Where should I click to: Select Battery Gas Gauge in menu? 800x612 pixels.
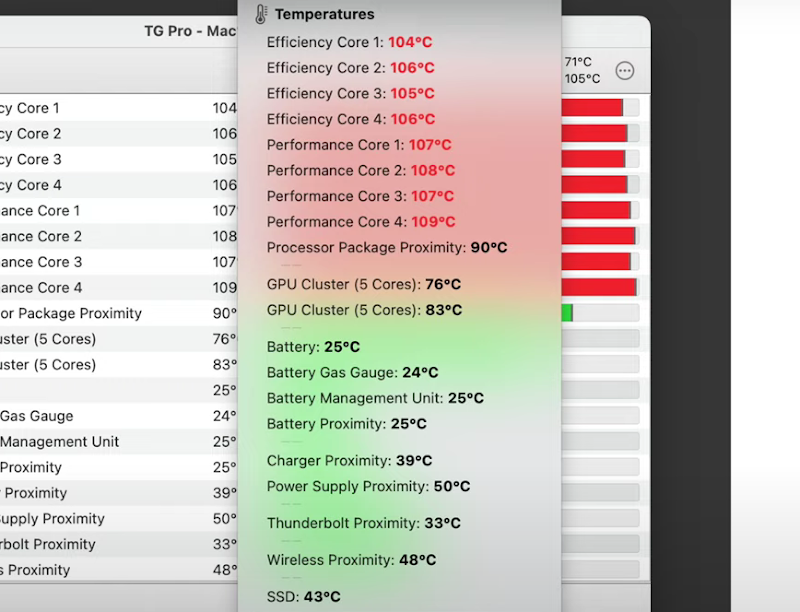[352, 373]
